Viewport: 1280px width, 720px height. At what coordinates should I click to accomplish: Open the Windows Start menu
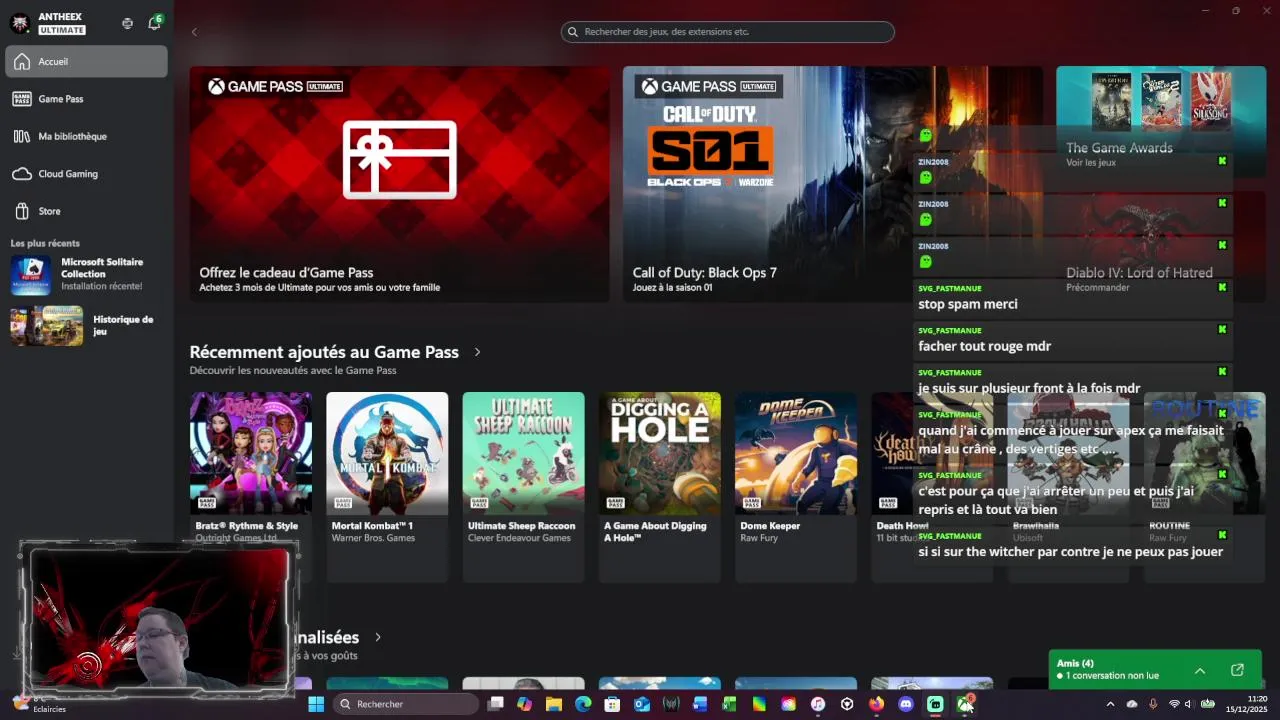[316, 704]
